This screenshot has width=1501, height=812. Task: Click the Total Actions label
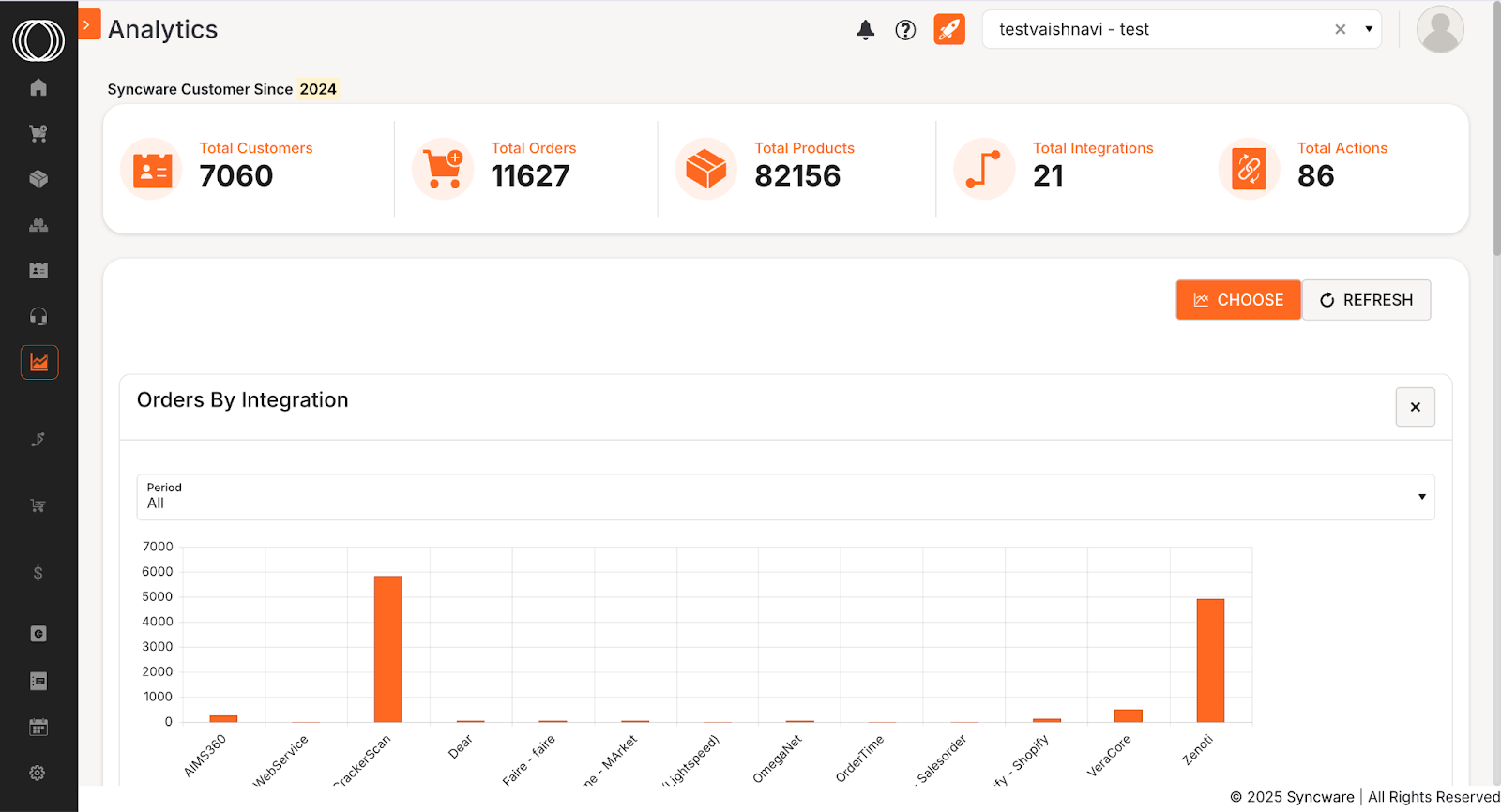1342,148
